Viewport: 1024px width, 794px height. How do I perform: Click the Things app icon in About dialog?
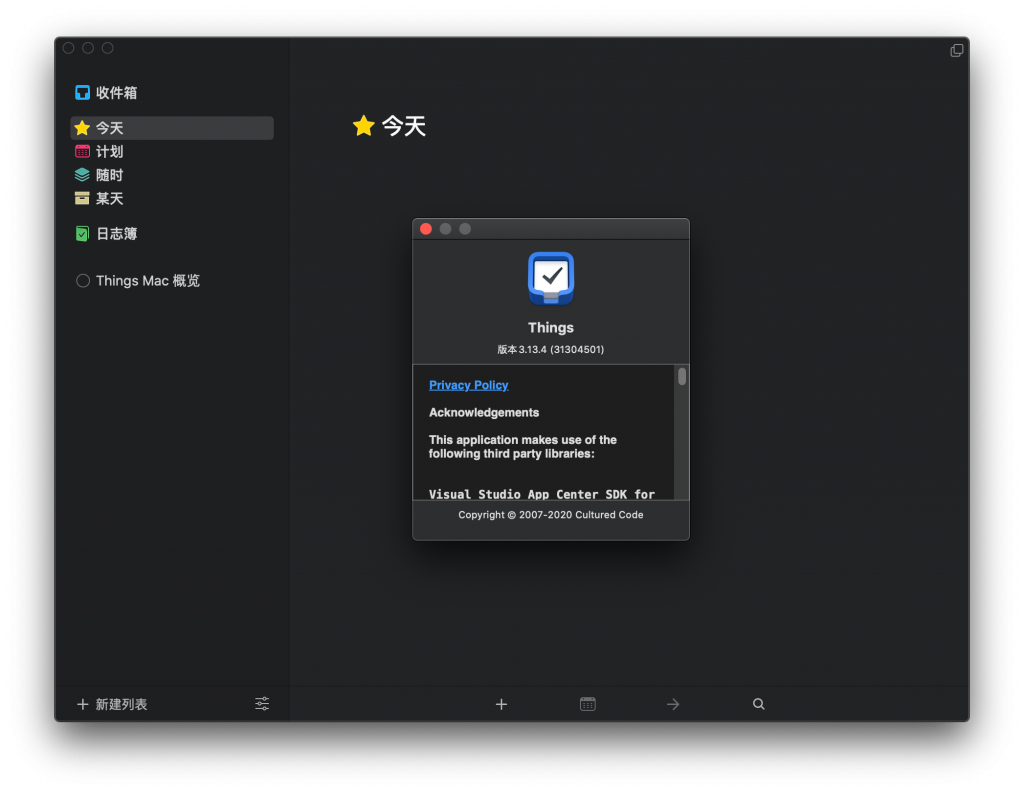(551, 279)
